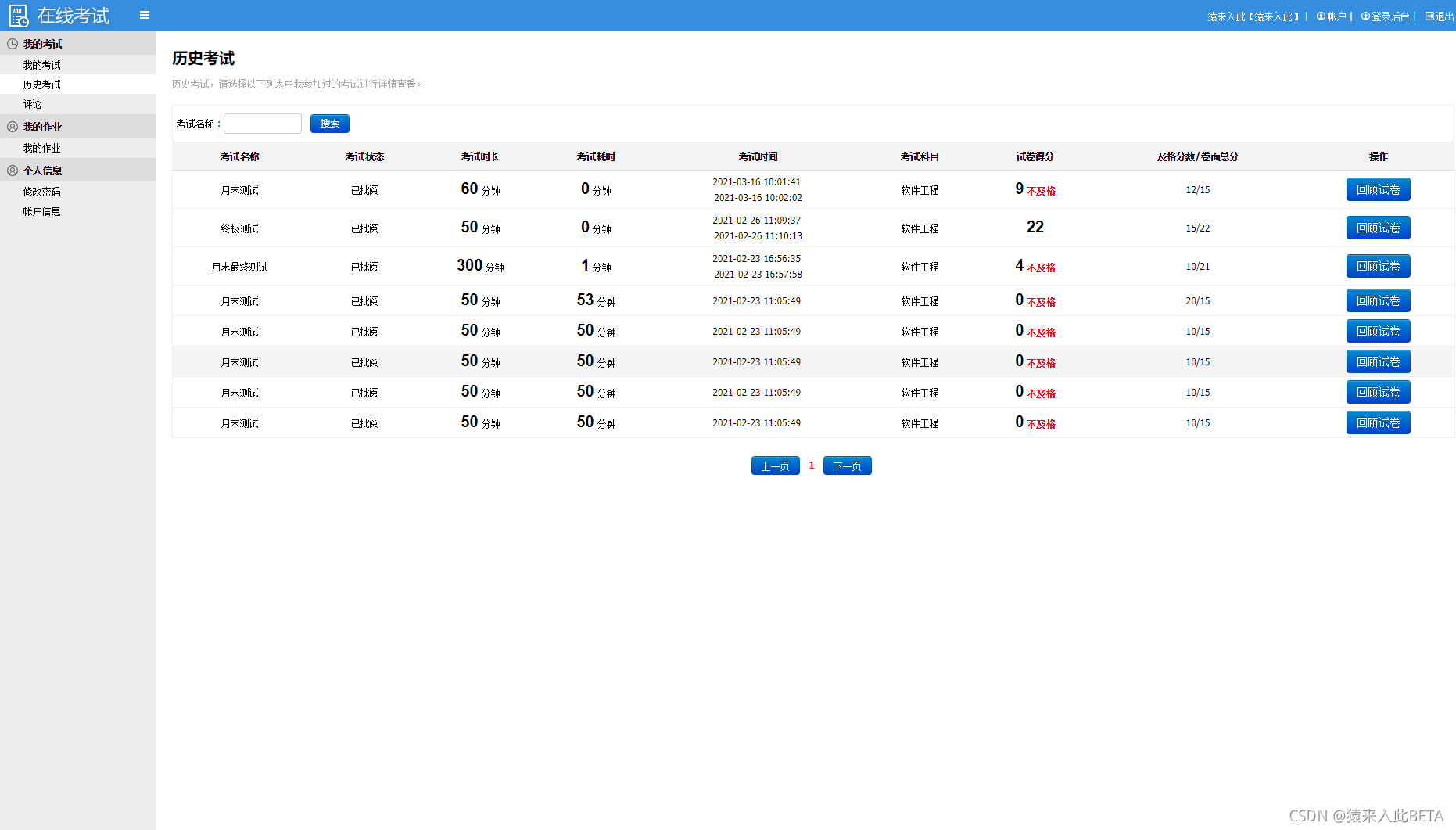Click the 4 不及格 score cell
1456x830 pixels.
point(1035,266)
